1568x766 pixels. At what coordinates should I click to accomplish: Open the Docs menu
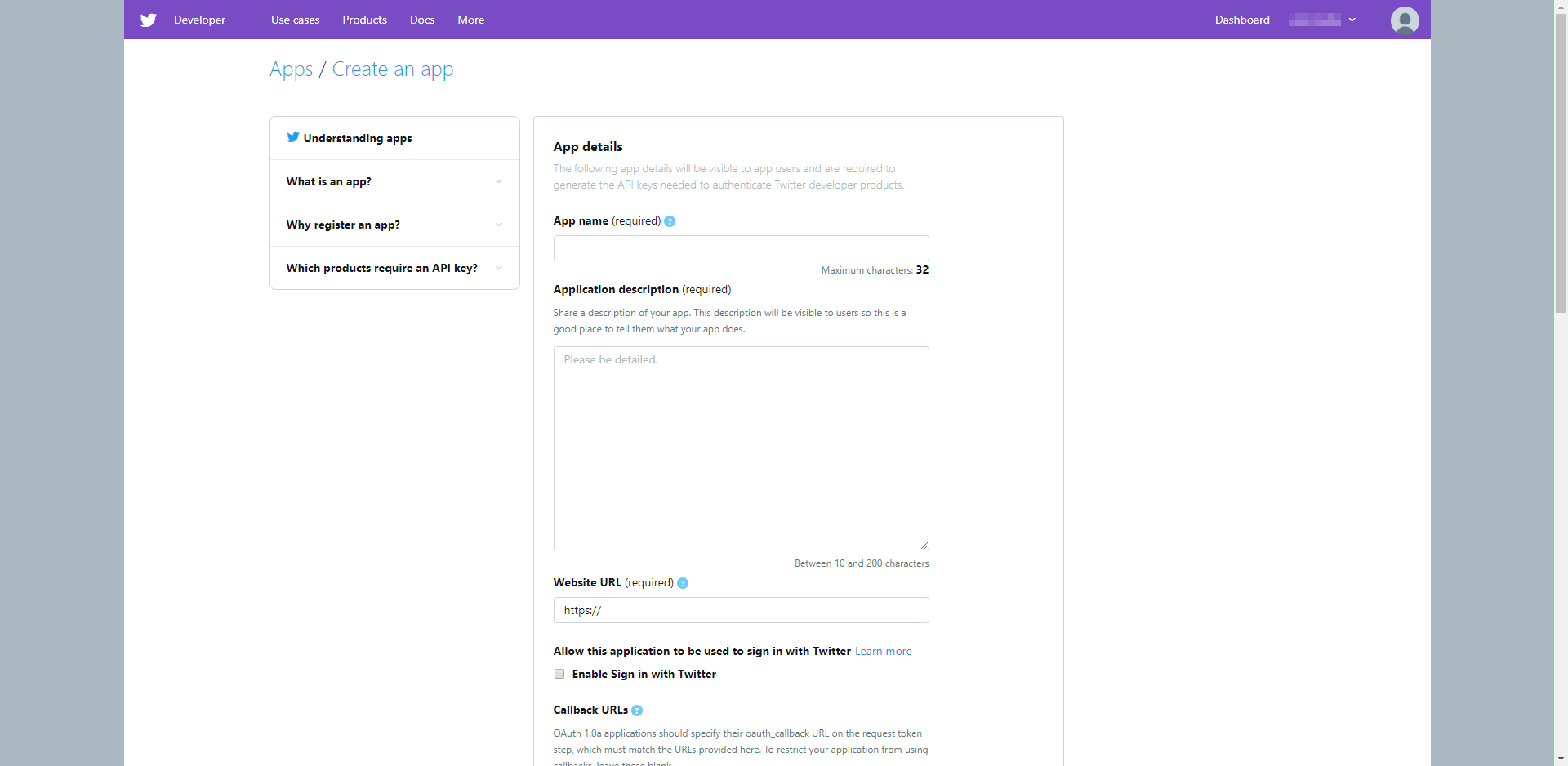click(421, 20)
